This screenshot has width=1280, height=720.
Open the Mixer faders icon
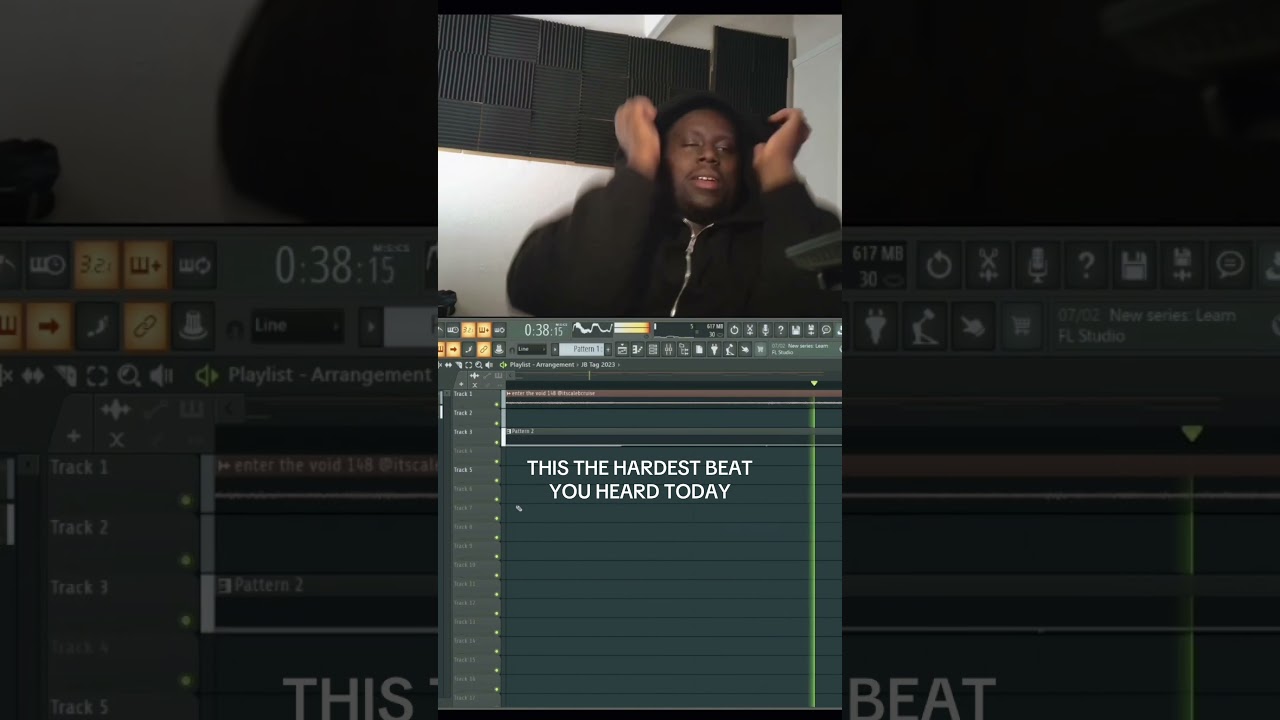668,349
